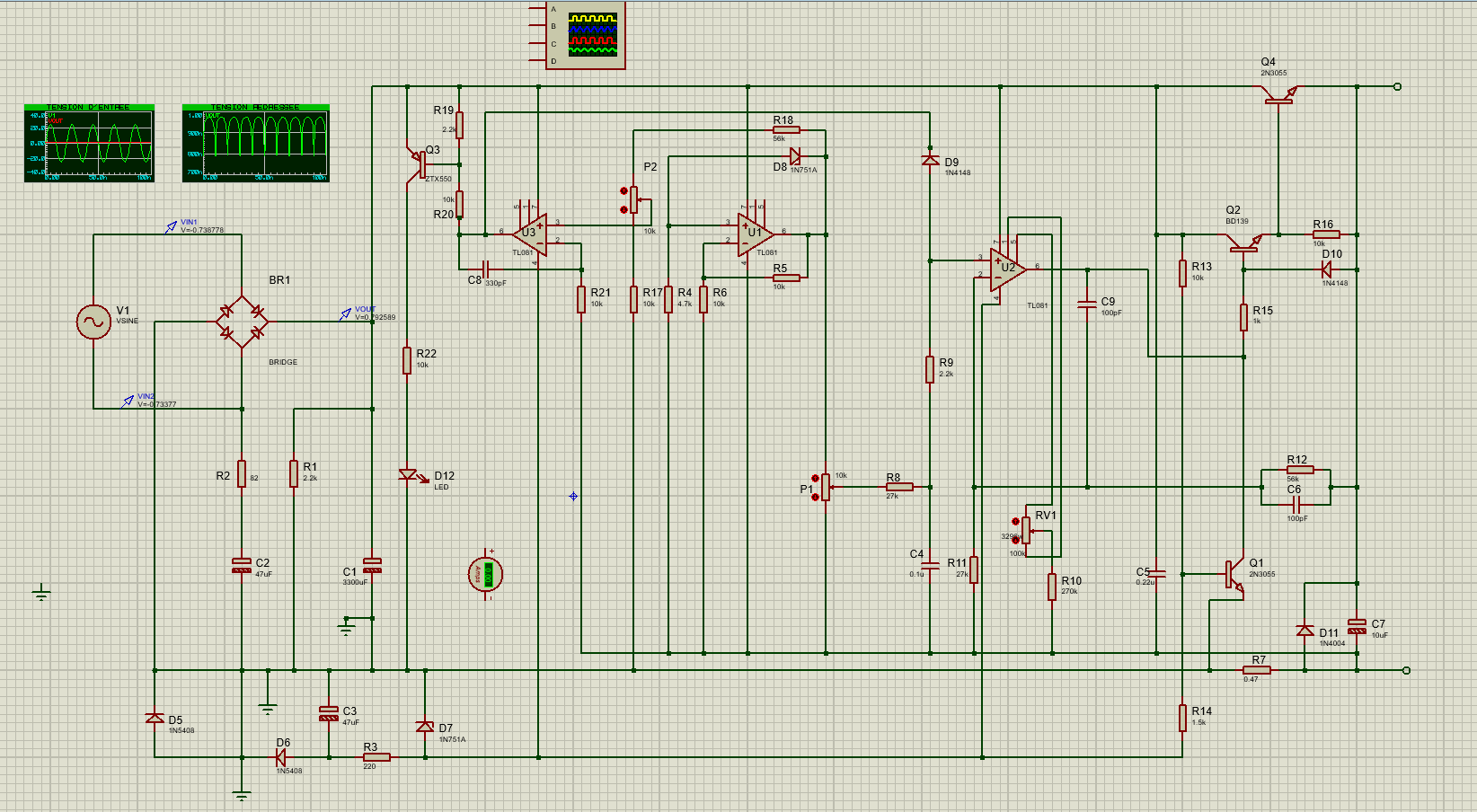Select resistor R7 0.47
Image resolution: width=1477 pixels, height=812 pixels.
click(1256, 670)
